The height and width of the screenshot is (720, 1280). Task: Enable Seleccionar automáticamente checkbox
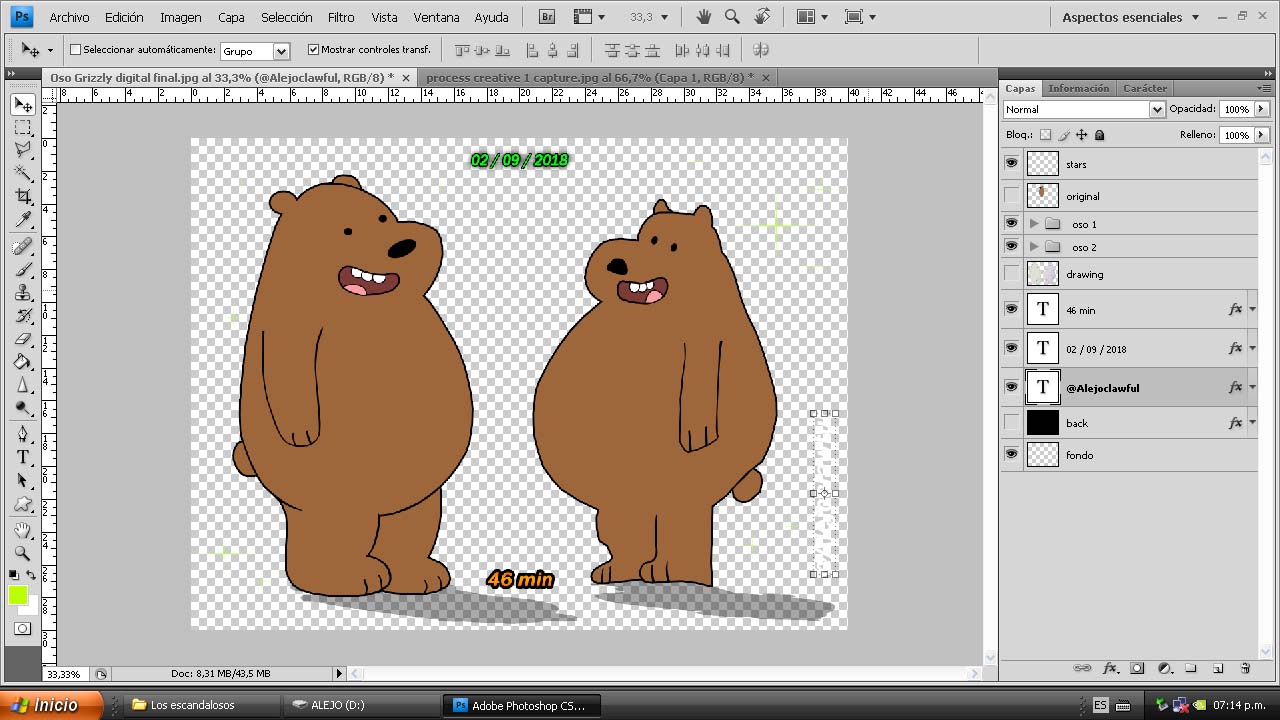tap(75, 50)
